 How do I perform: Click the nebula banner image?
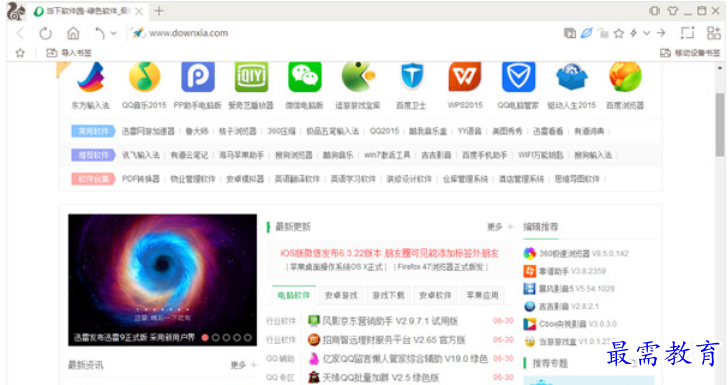(162, 280)
